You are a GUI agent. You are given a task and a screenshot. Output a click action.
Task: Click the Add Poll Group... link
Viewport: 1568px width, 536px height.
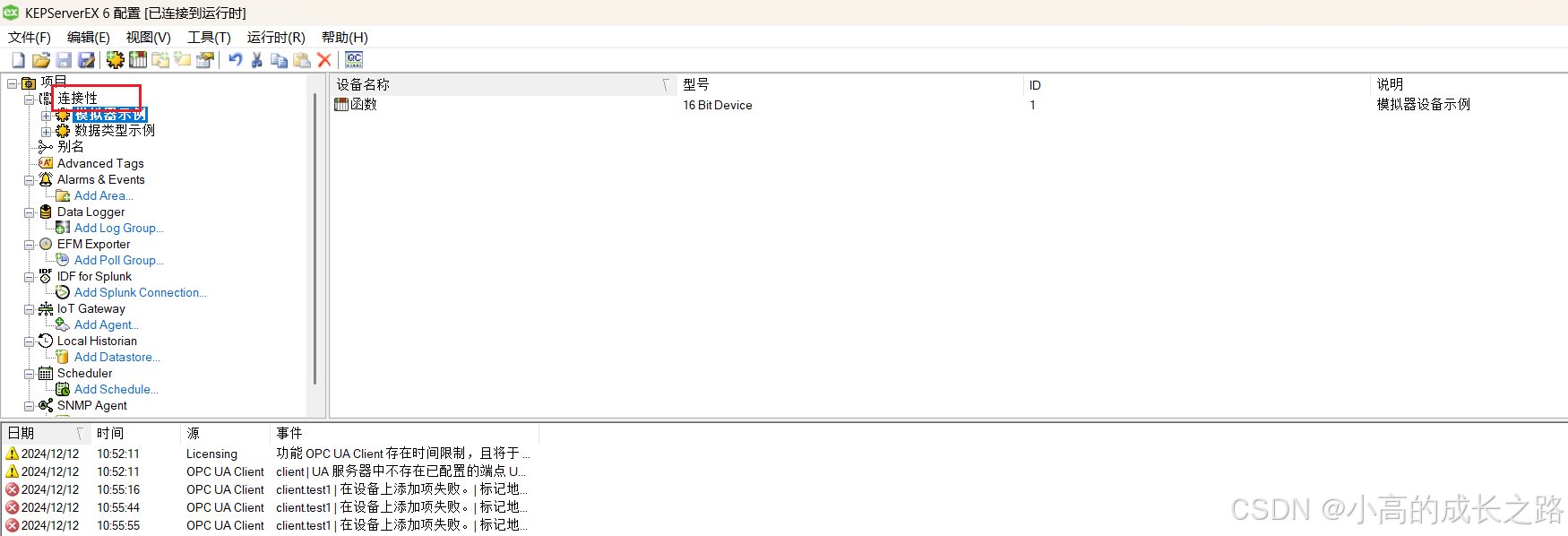(x=119, y=260)
